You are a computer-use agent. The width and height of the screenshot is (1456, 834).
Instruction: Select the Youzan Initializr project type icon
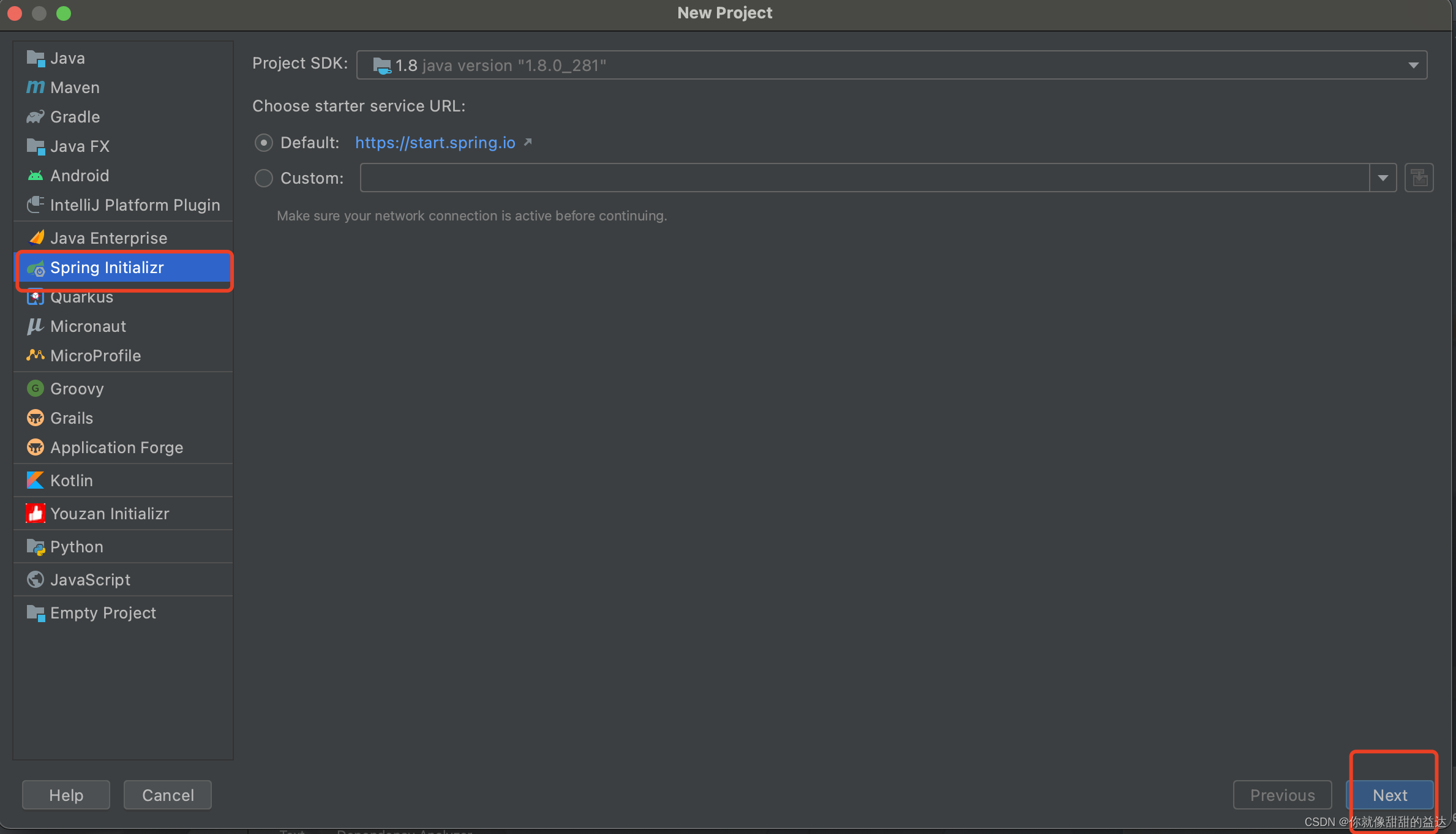tap(35, 513)
